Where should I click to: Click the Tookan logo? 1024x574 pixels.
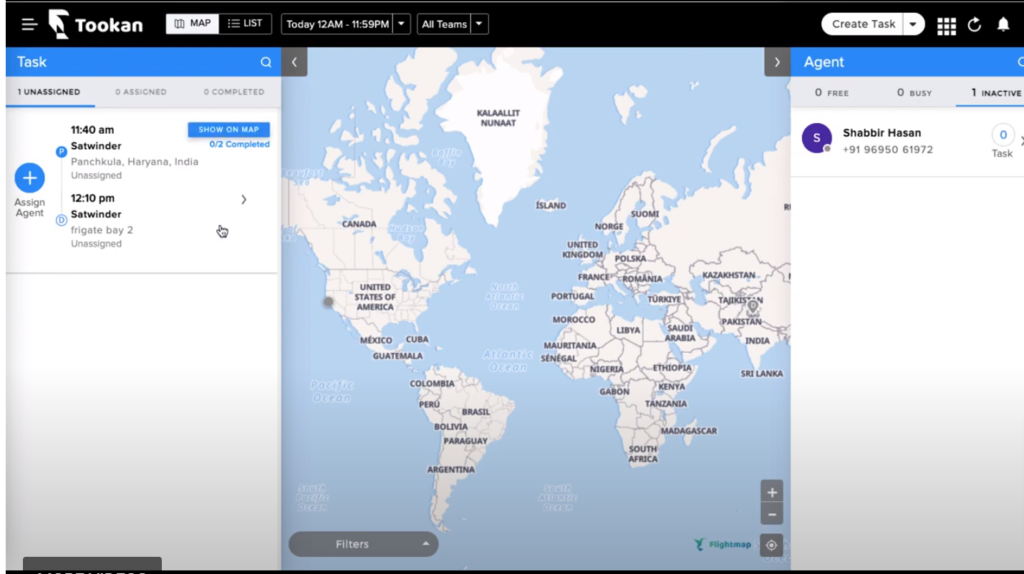coord(95,25)
